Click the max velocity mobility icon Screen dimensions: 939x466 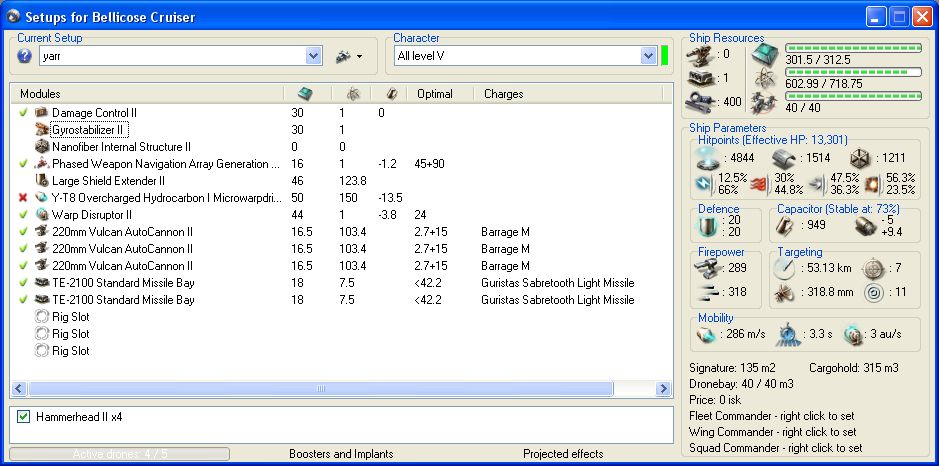pyautogui.click(x=706, y=336)
